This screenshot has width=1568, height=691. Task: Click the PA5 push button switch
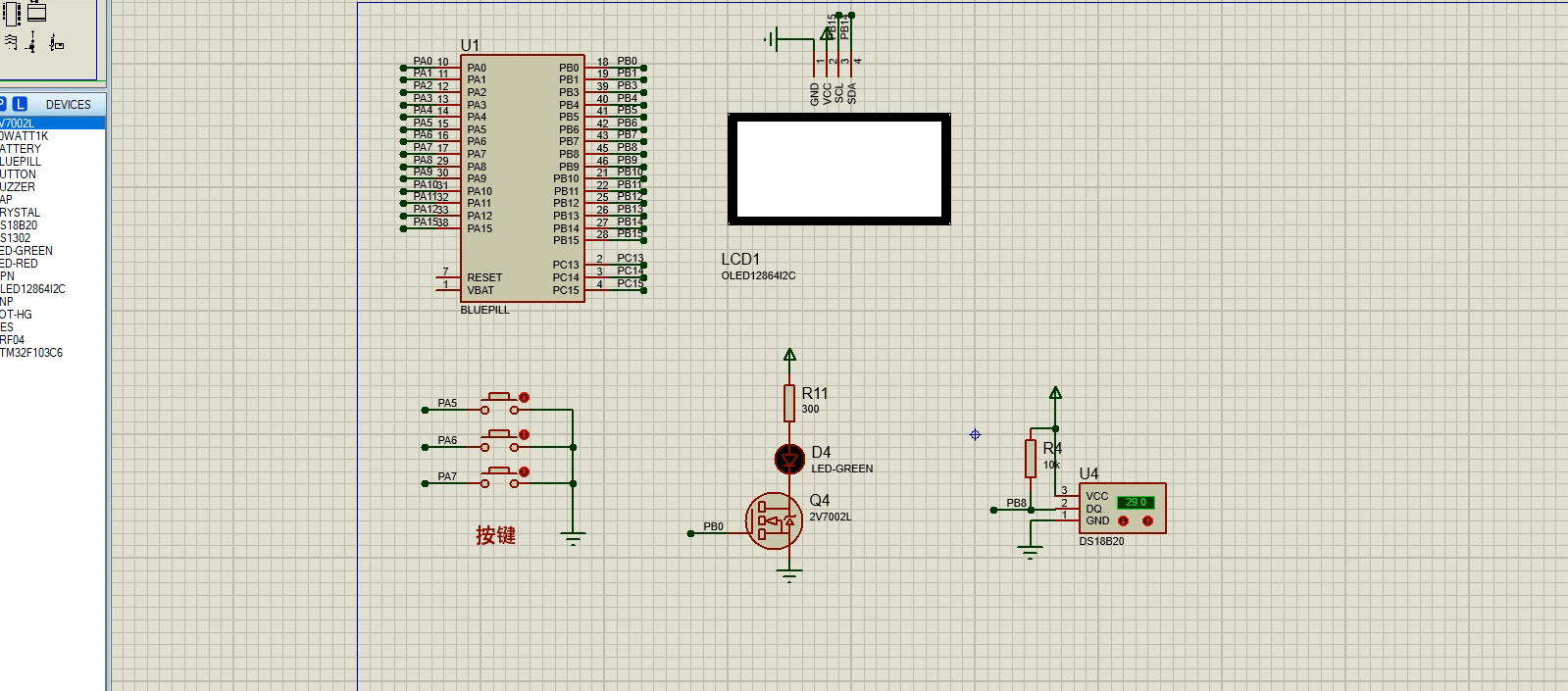pyautogui.click(x=500, y=403)
